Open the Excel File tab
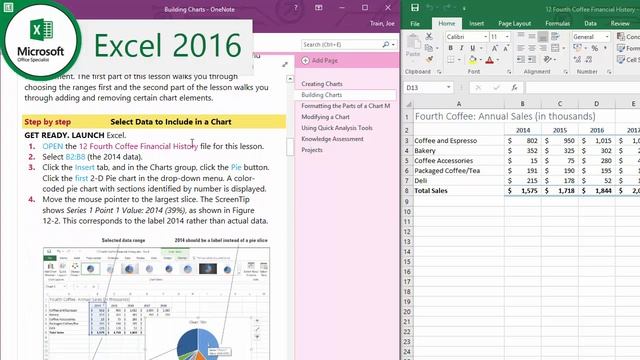The image size is (640, 360). (415, 24)
